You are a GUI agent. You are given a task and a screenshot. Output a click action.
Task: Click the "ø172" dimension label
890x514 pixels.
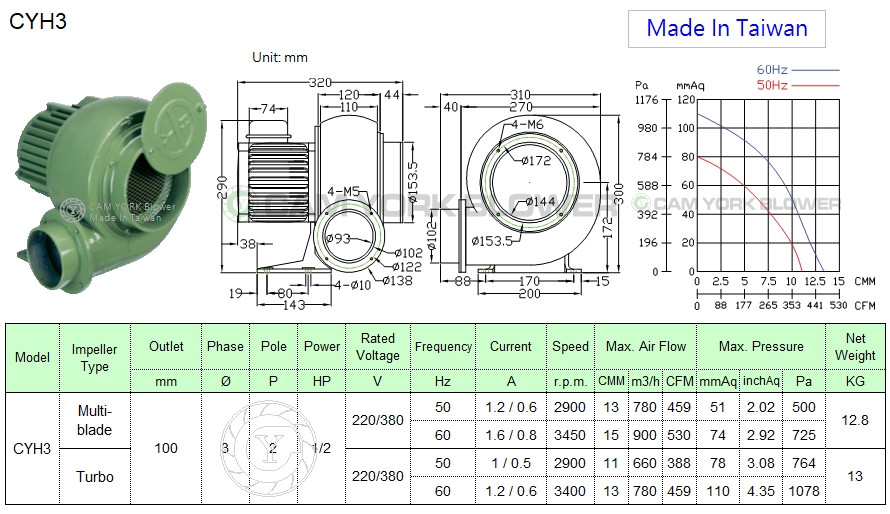click(x=536, y=161)
